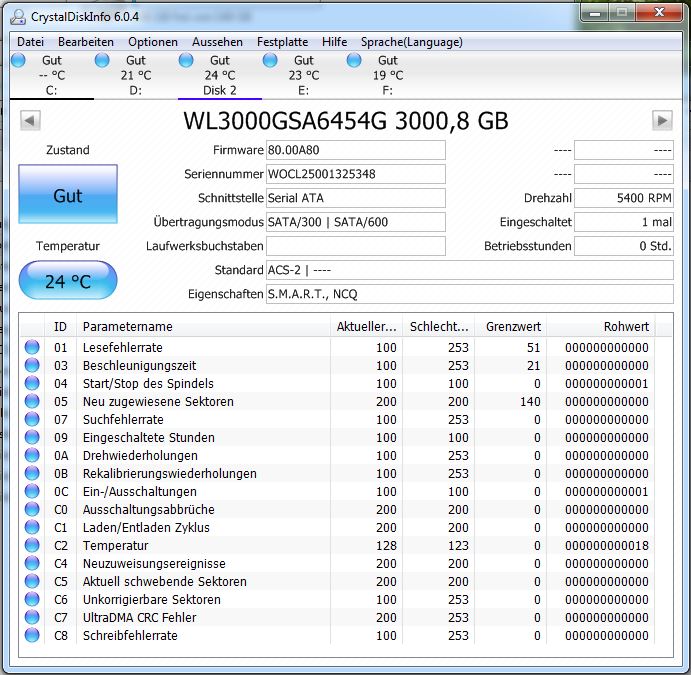Screen dimensions: 691x675
Task: Click the status orb of drive E:
Action: [x=270, y=60]
